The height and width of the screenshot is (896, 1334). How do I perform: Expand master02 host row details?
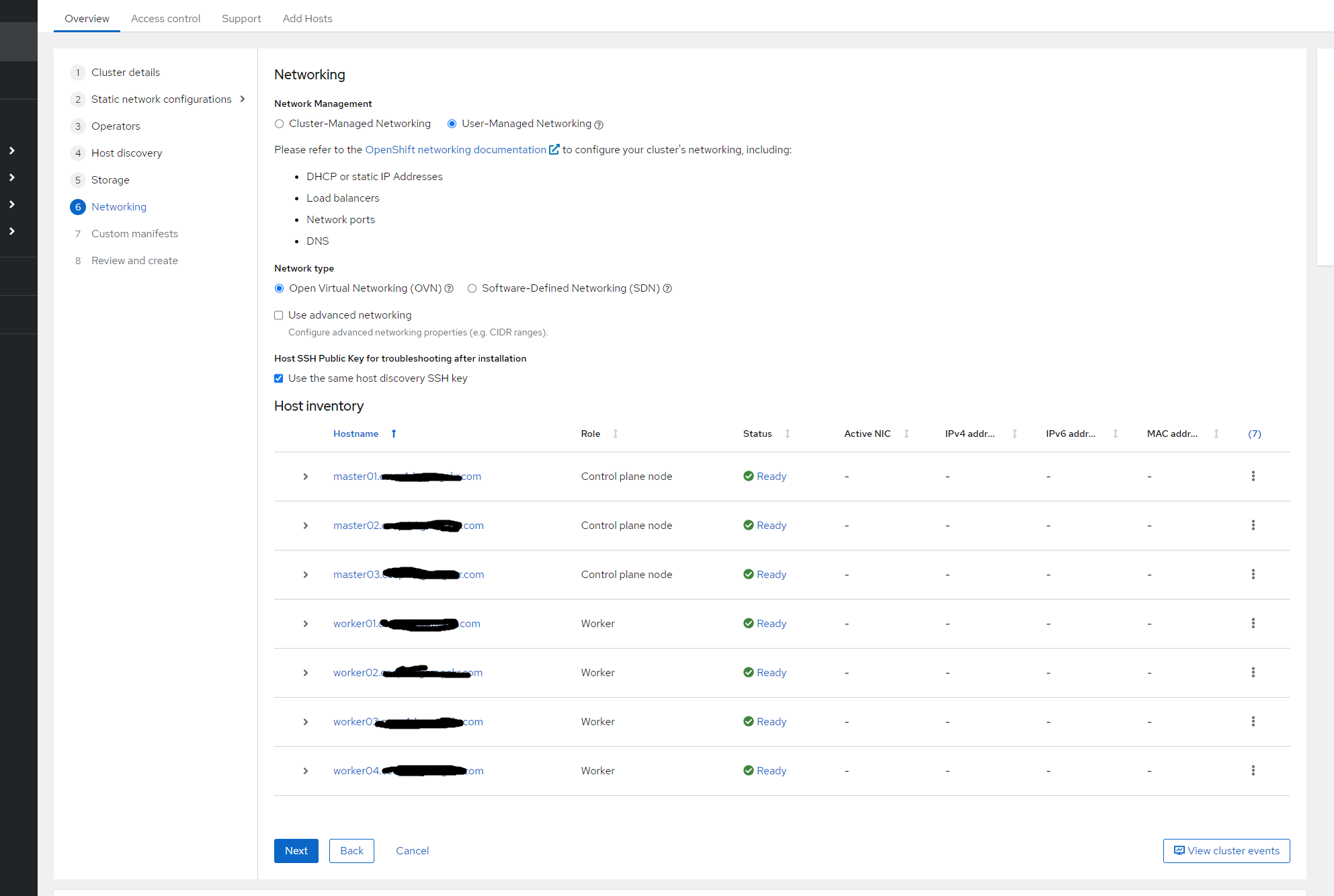pos(305,526)
